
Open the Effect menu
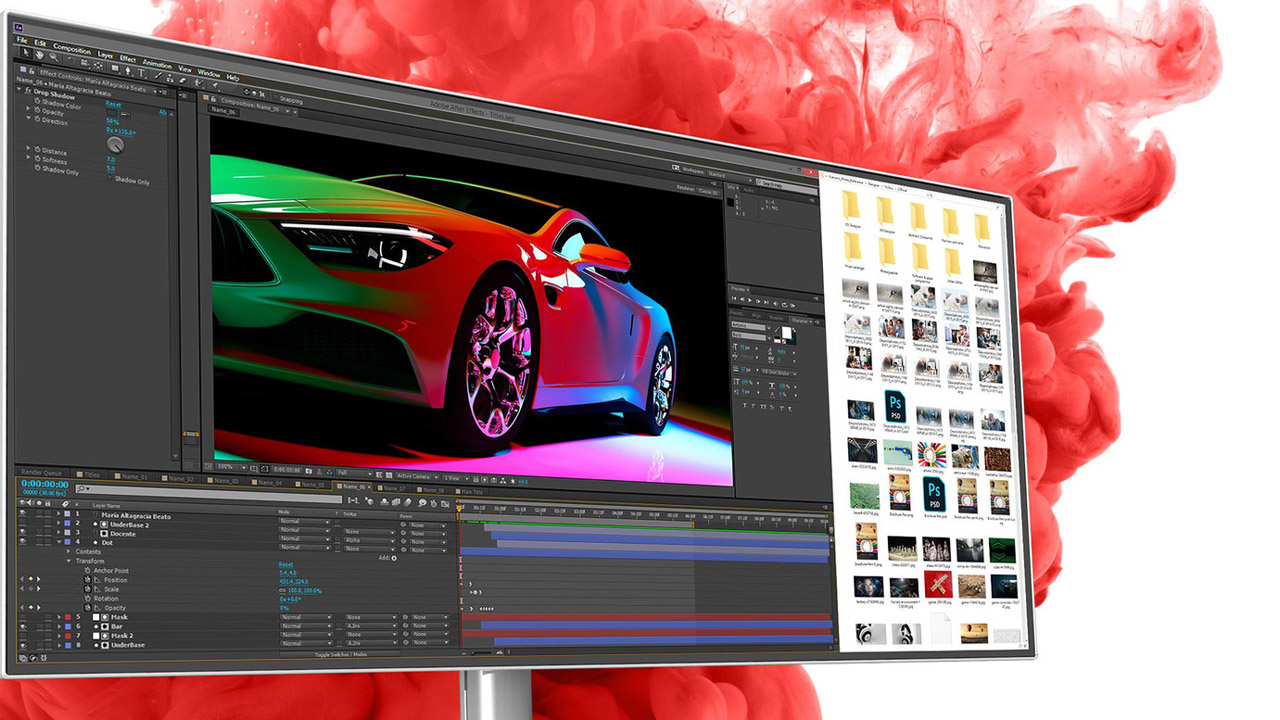(x=127, y=59)
